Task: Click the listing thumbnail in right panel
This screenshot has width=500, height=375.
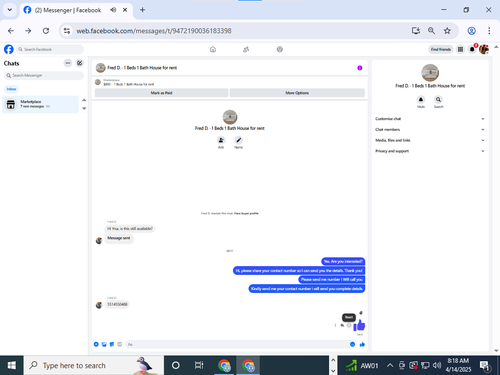Action: click(430, 72)
